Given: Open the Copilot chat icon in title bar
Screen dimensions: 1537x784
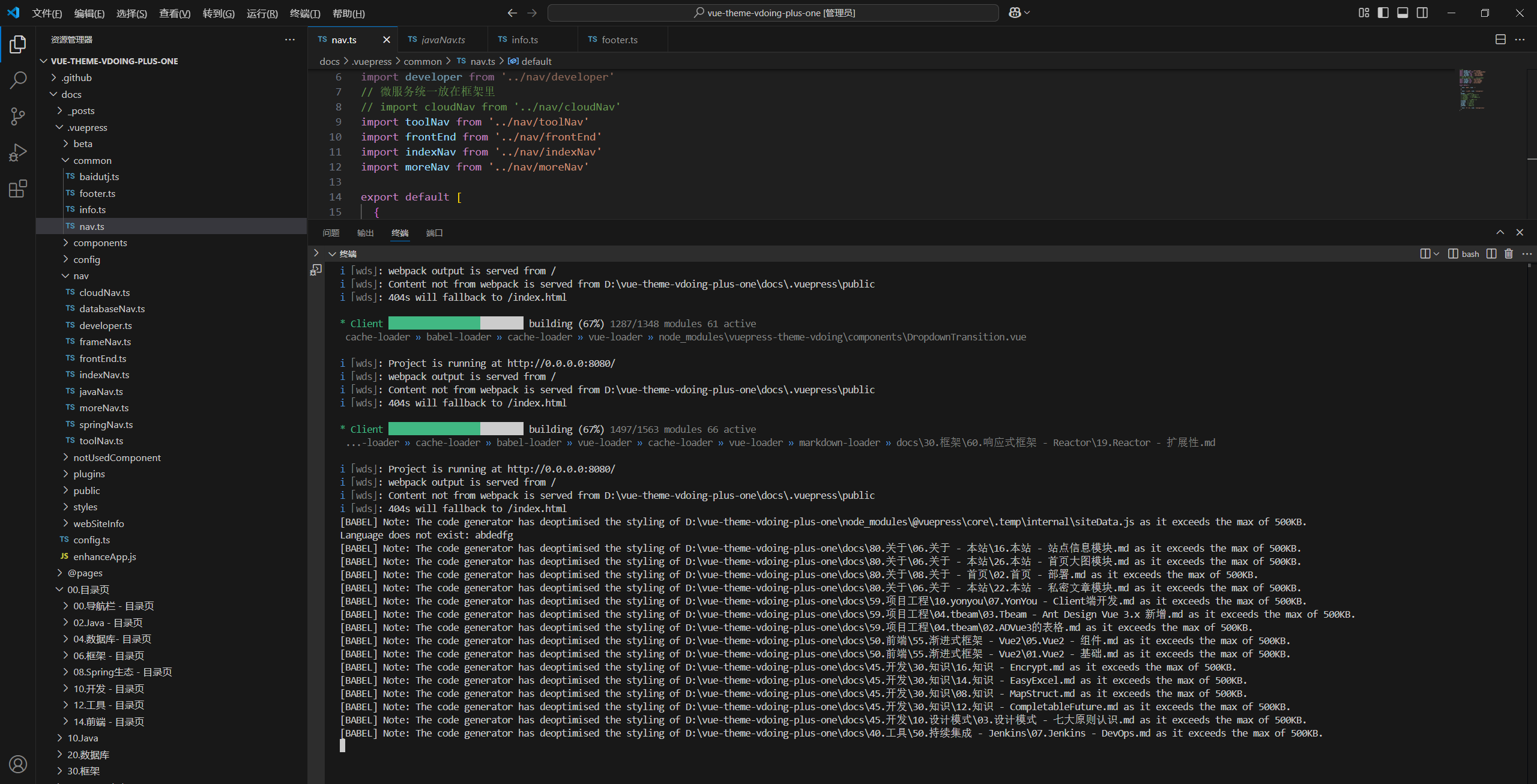Looking at the screenshot, I should (x=1015, y=13).
